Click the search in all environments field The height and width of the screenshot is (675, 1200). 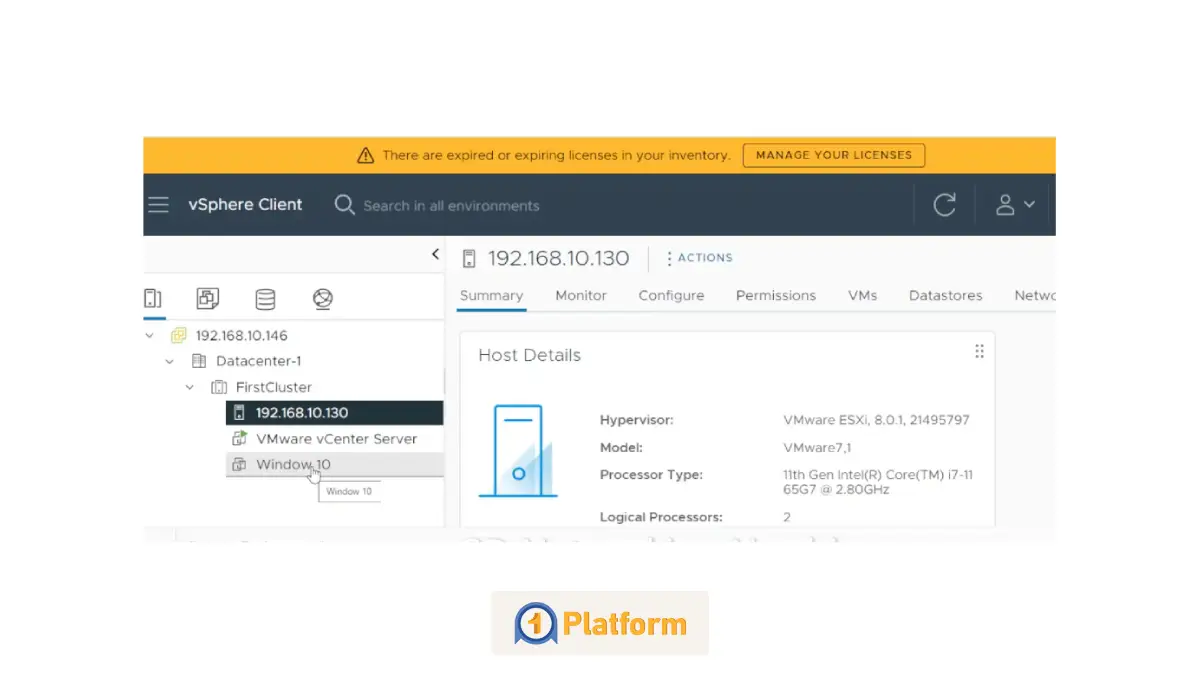451,206
